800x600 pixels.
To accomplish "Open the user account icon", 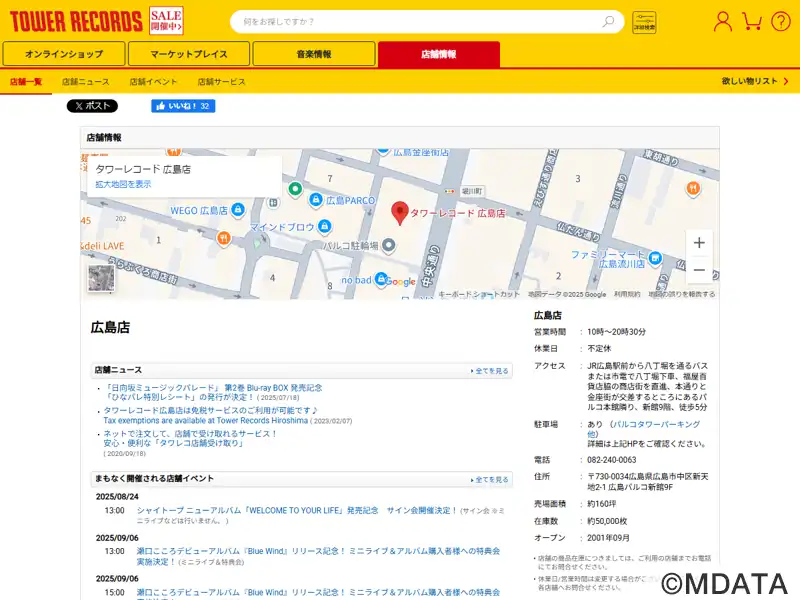I will 722,21.
